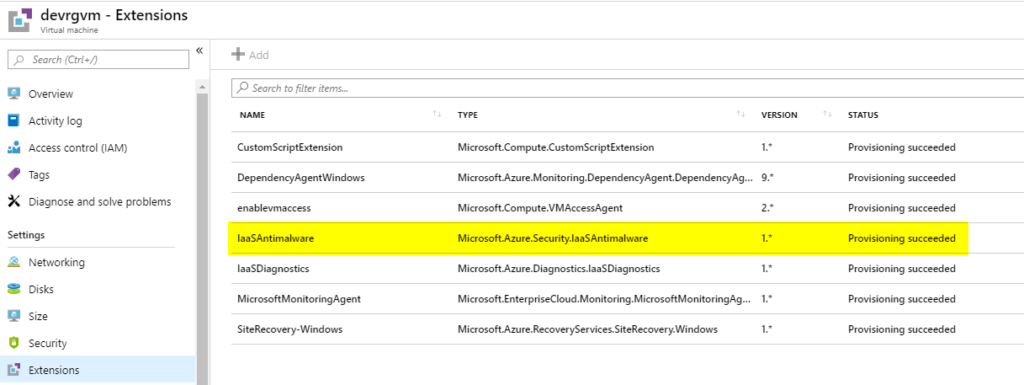Click the TYPE column header

468,115
